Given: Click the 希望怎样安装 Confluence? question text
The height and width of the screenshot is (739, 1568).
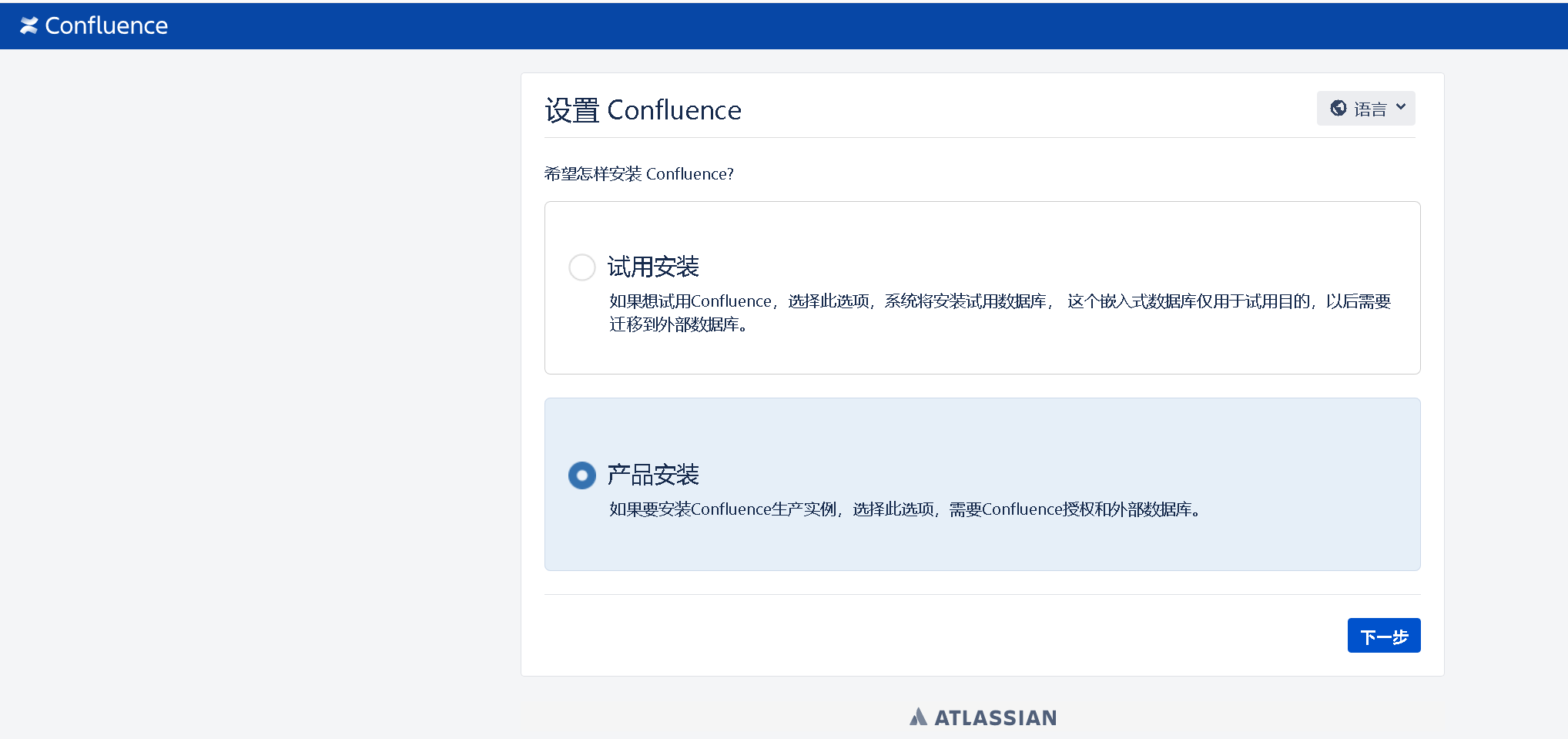Looking at the screenshot, I should click(x=638, y=174).
